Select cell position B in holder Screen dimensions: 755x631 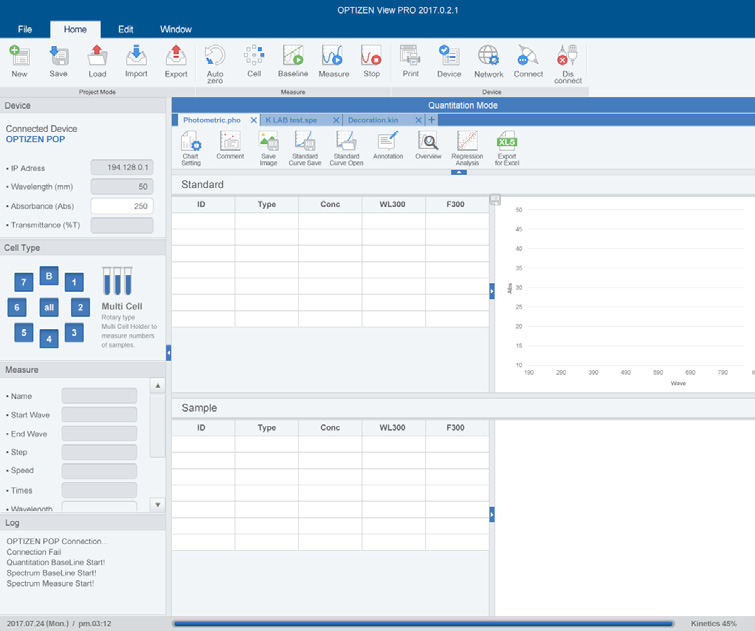48,276
